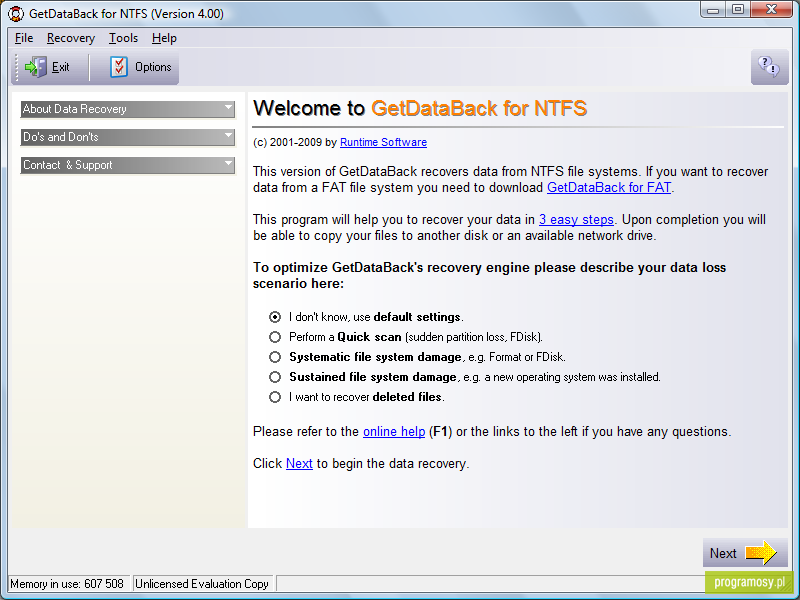Image resolution: width=800 pixels, height=600 pixels.
Task: Expand the About Data Recovery panel arrow
Action: (228, 108)
